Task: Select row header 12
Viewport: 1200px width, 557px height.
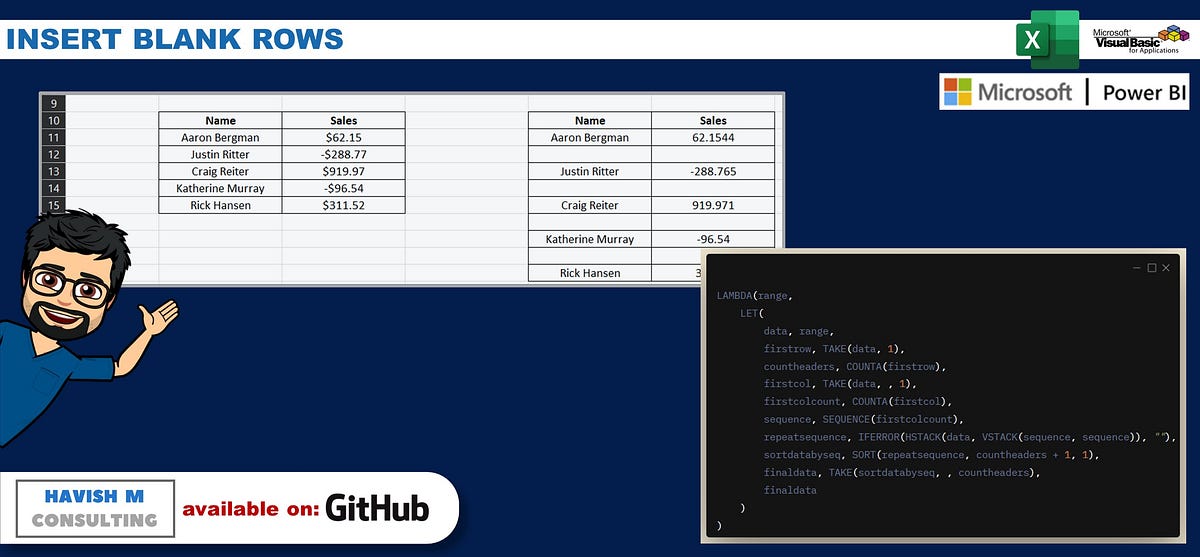Action: pyautogui.click(x=53, y=154)
